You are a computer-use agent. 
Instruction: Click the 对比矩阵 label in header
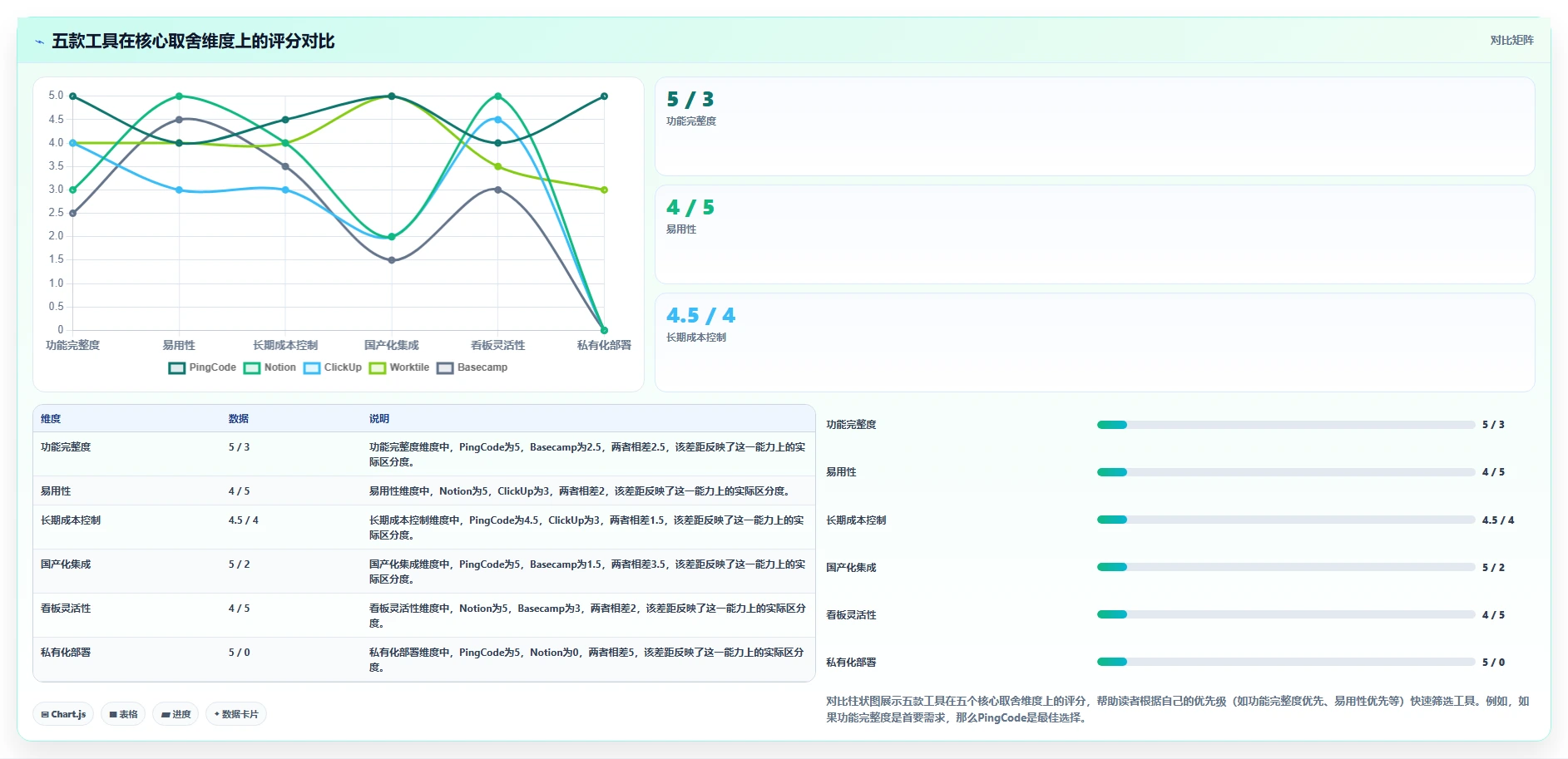(1511, 40)
